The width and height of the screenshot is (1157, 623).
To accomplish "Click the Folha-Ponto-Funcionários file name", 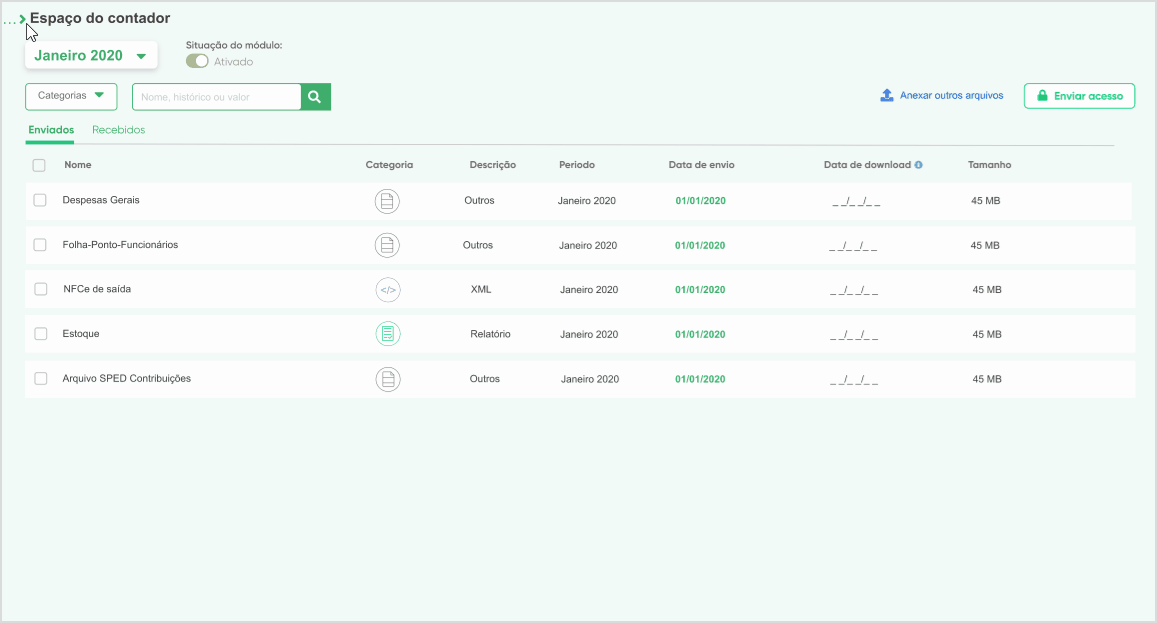I will click(120, 244).
